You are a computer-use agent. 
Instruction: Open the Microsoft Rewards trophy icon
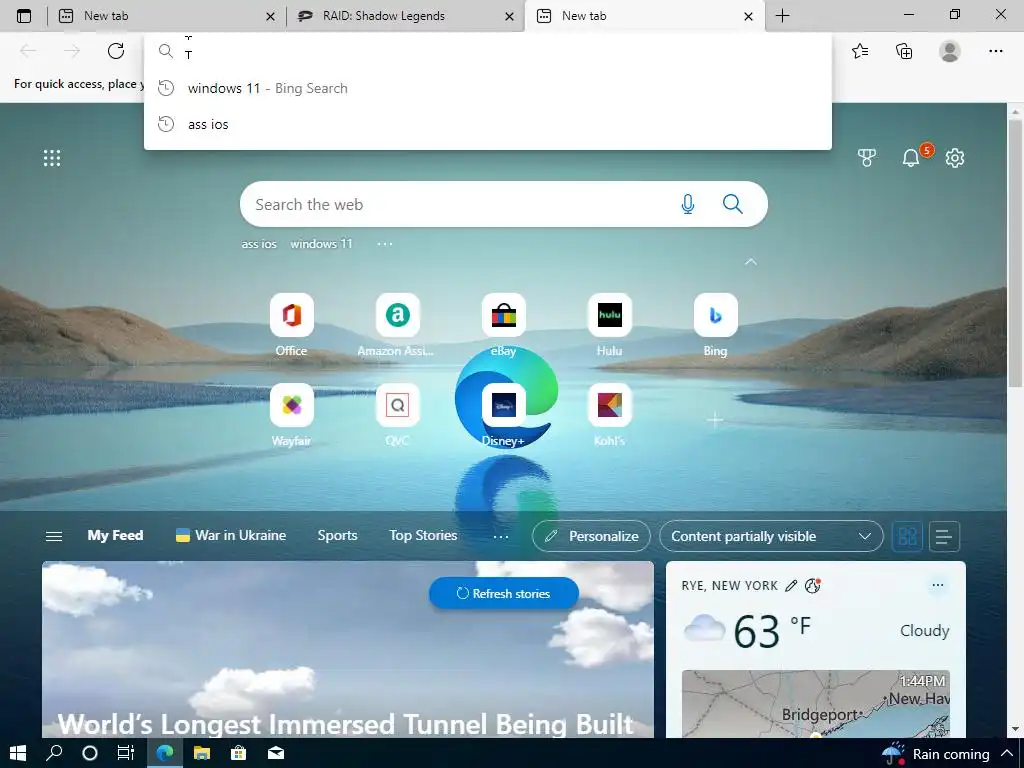(x=867, y=158)
